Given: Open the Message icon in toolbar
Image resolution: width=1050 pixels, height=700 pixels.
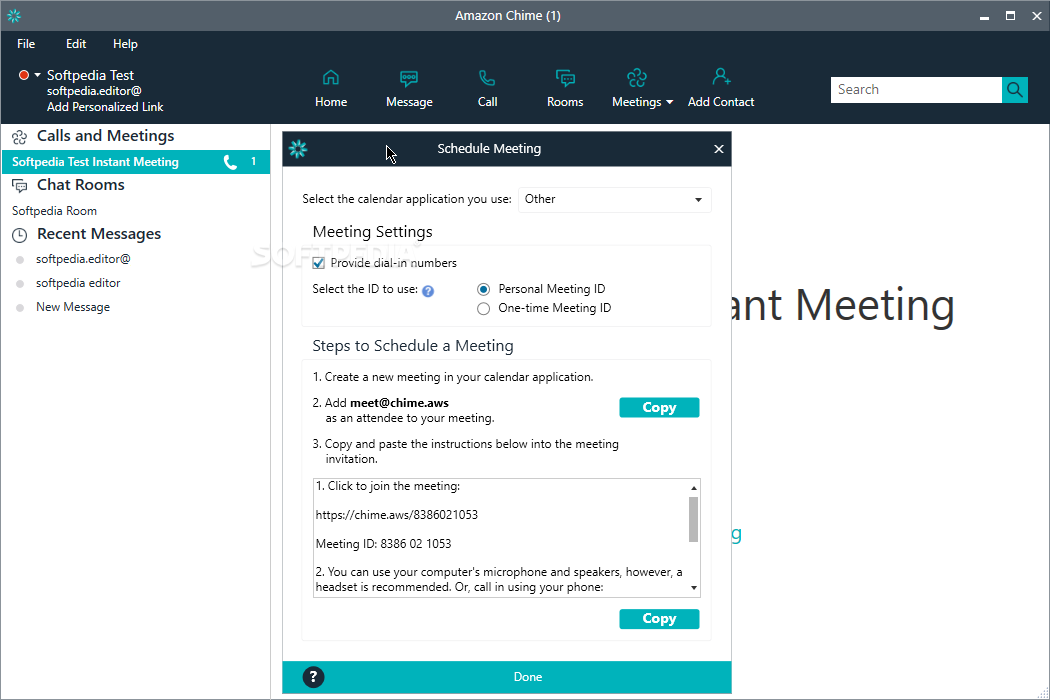Looking at the screenshot, I should click(x=408, y=78).
